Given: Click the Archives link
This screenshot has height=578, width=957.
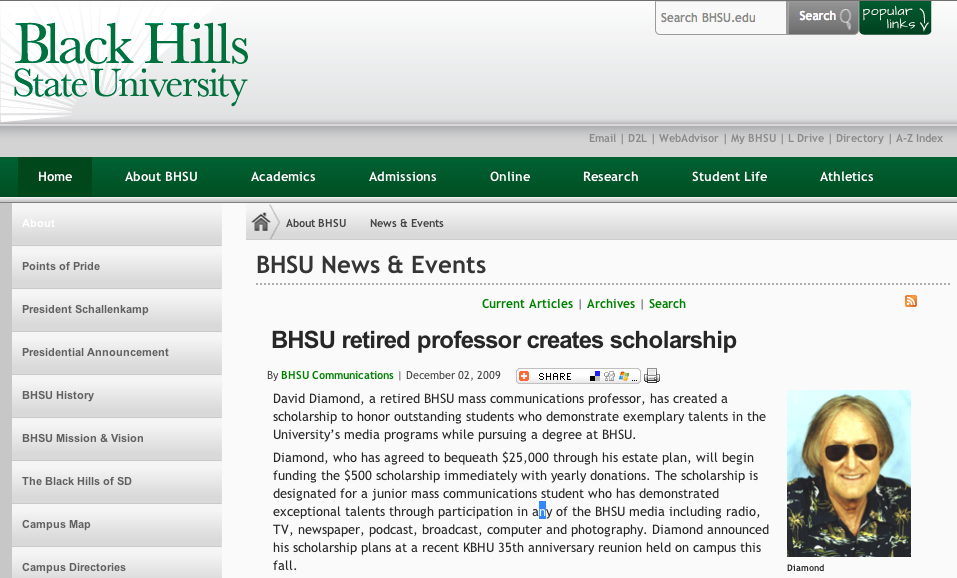Looking at the screenshot, I should (611, 304).
